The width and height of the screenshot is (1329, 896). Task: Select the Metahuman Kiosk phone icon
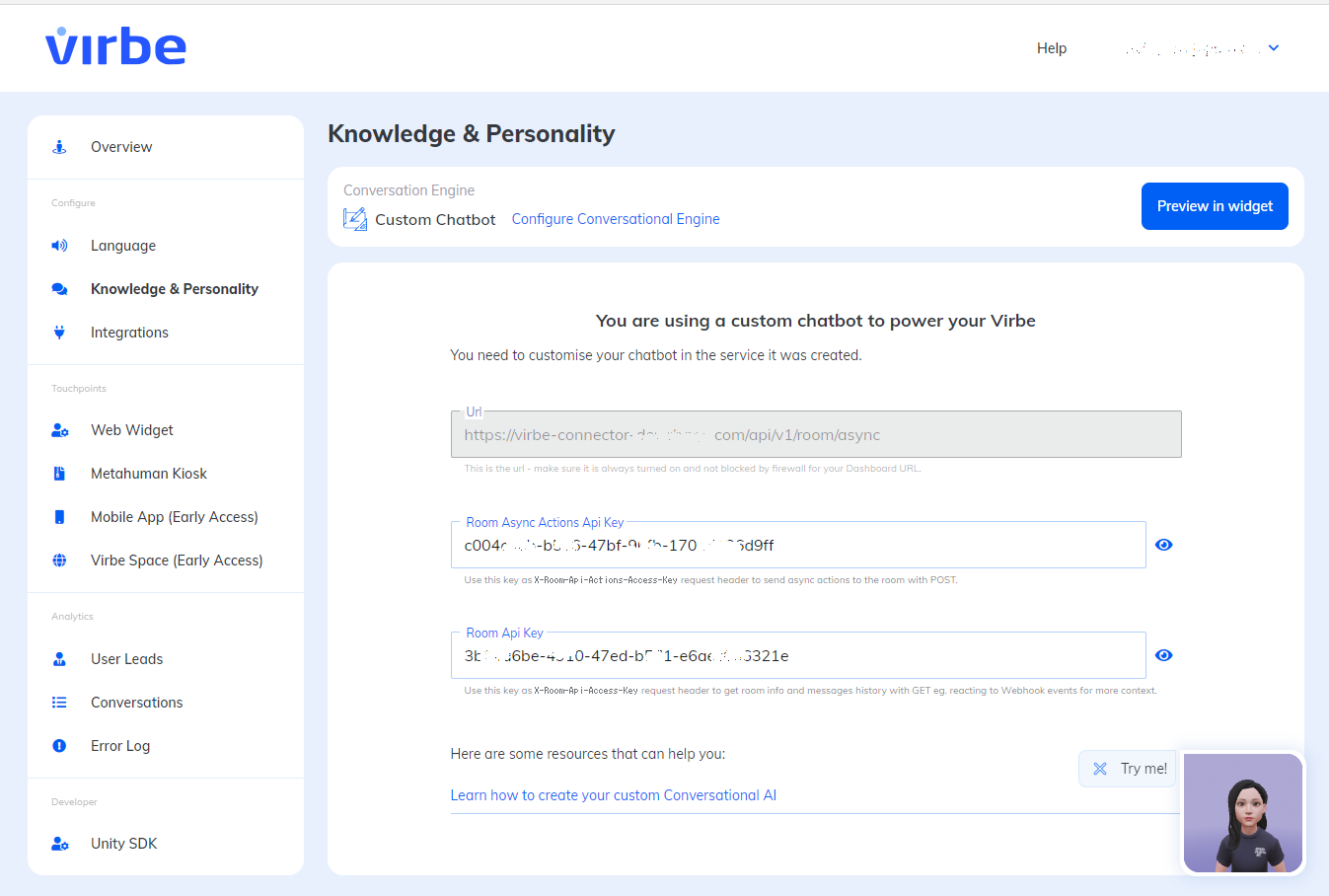click(59, 473)
